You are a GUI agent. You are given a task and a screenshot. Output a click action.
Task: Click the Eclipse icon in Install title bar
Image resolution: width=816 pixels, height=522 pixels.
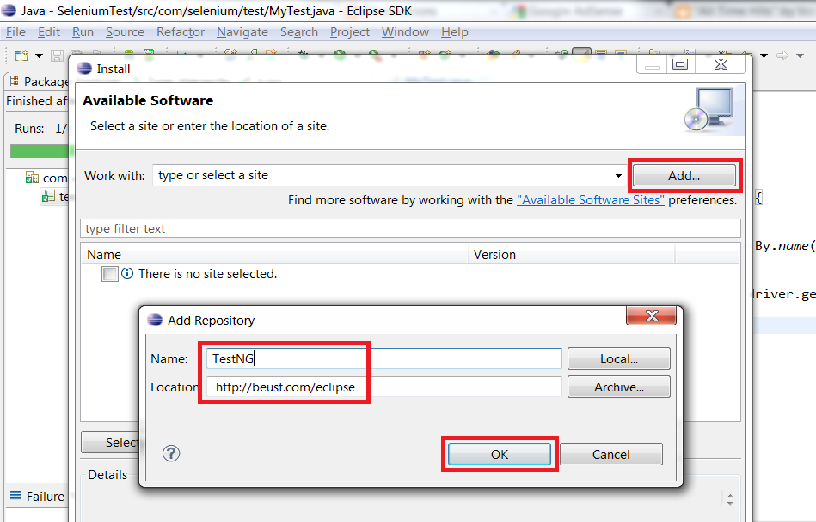84,68
